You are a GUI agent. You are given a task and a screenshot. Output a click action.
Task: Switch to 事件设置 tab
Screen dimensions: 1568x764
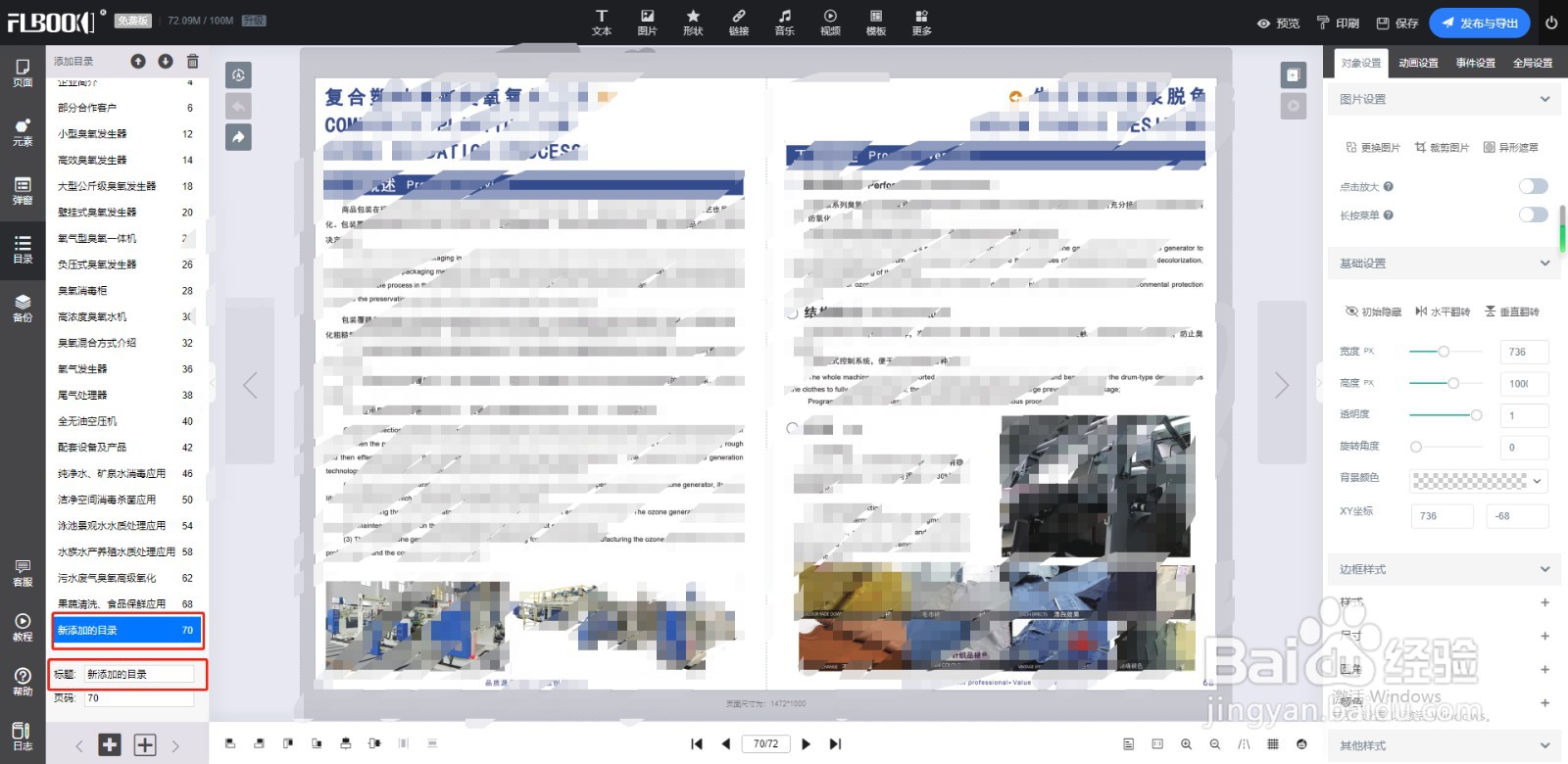coord(1475,63)
